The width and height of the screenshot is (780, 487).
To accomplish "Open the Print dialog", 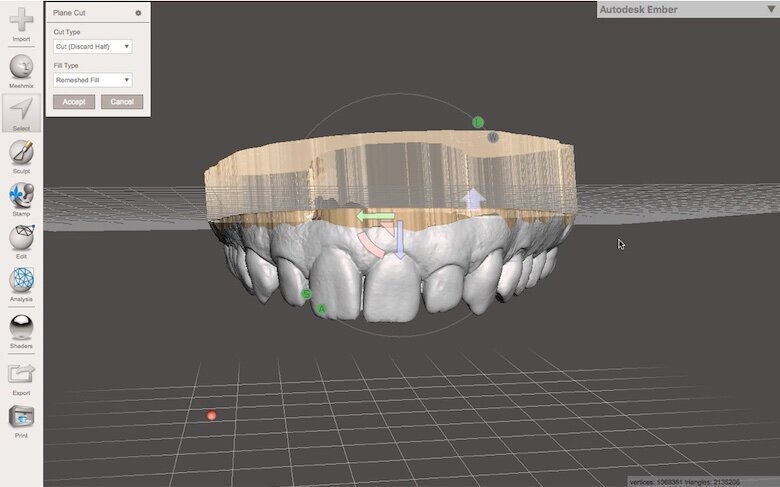I will click(x=21, y=422).
